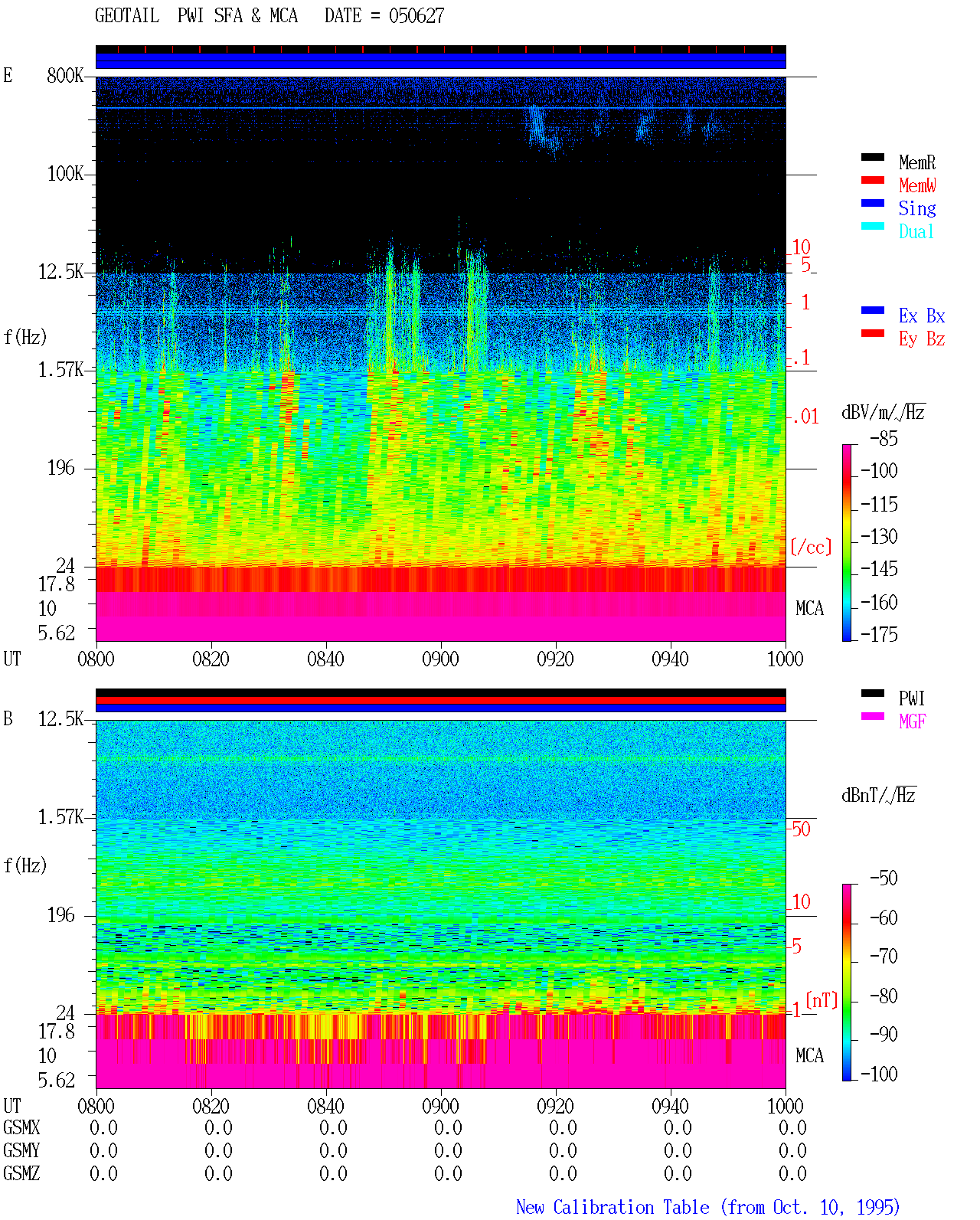
Task: Click the red MemW legend swatch
Action: click(x=873, y=180)
